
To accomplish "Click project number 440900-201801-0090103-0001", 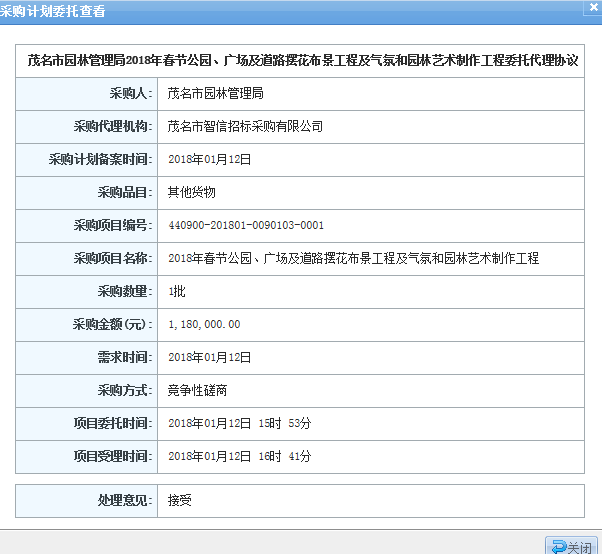I will [246, 225].
